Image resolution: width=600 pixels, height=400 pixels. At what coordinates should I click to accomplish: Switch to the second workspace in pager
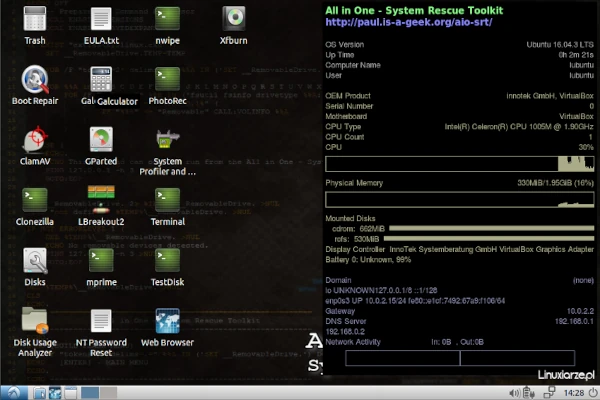(108, 393)
